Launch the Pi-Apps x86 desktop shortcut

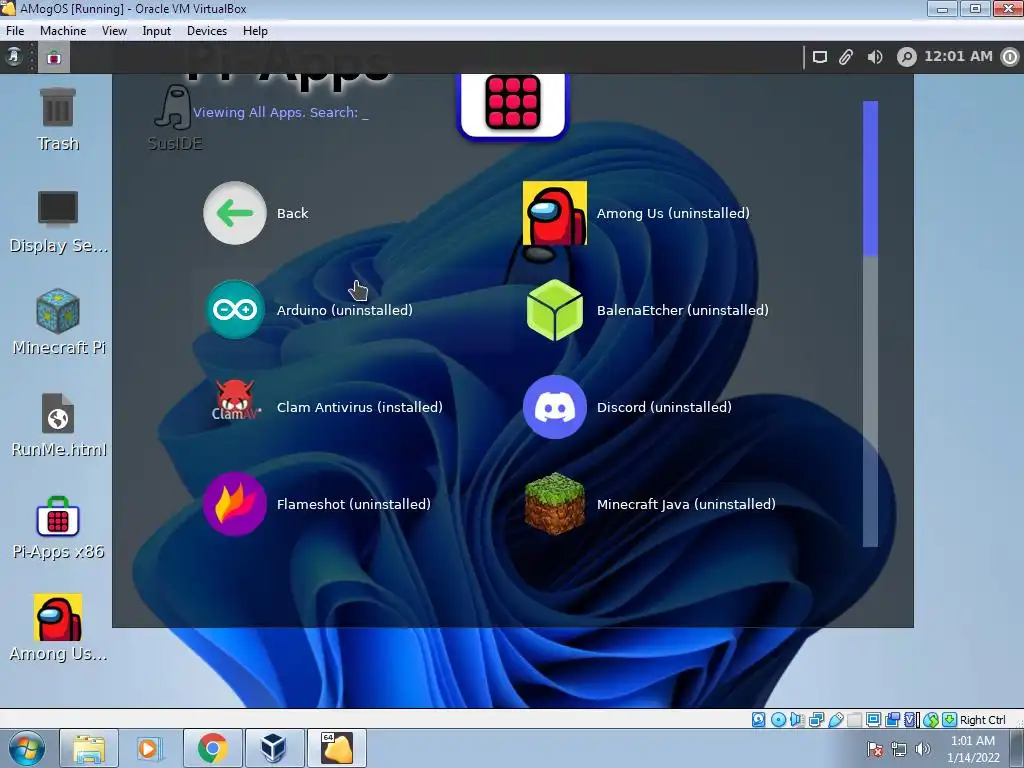pyautogui.click(x=58, y=528)
